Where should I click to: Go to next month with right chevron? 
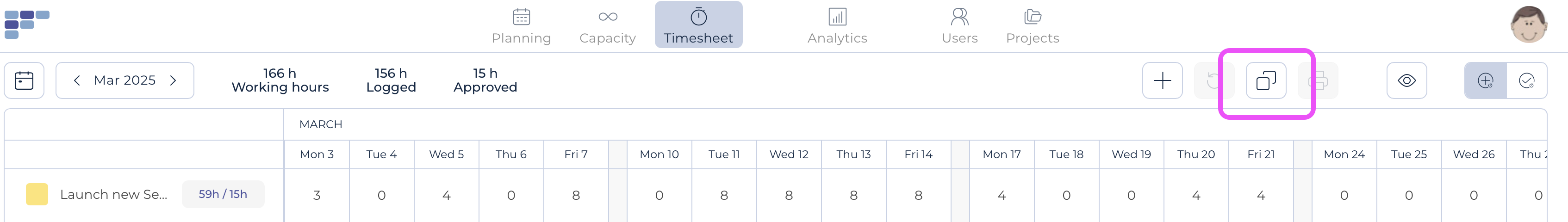pos(174,80)
